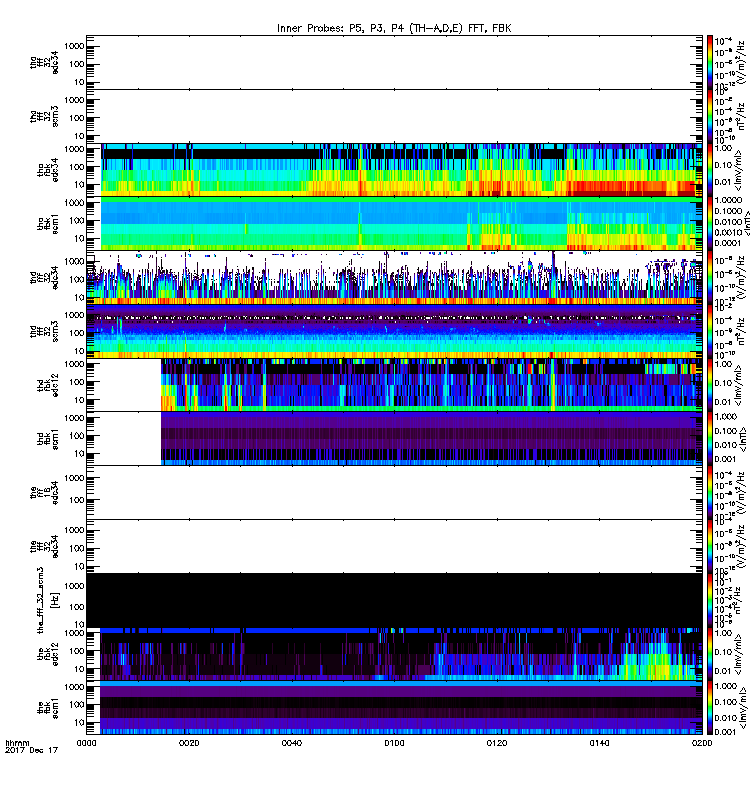Click the color bar beside the fbk scm1 panel
This screenshot has width=750, height=800.
tap(710, 707)
